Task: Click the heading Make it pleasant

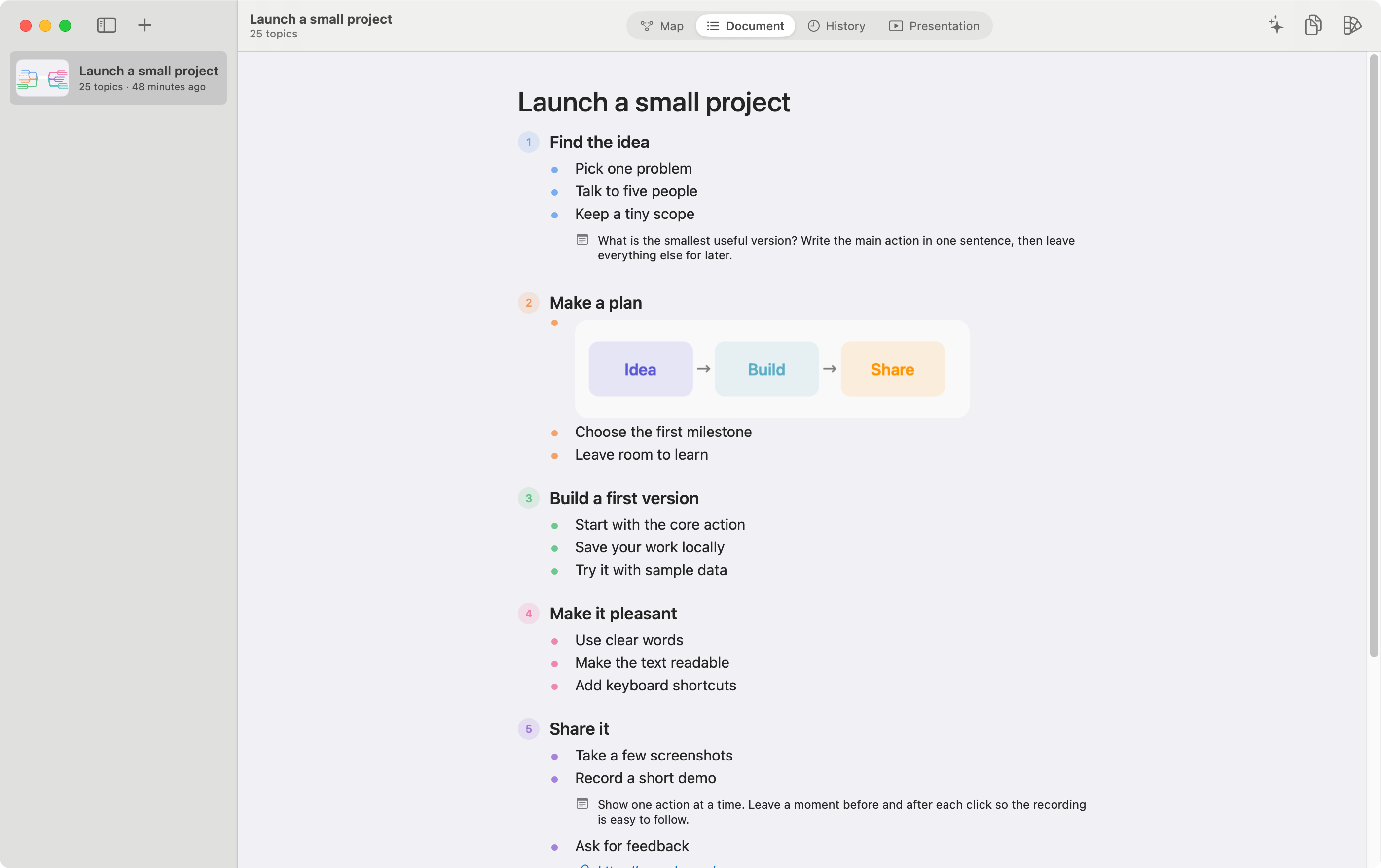Action: click(613, 614)
